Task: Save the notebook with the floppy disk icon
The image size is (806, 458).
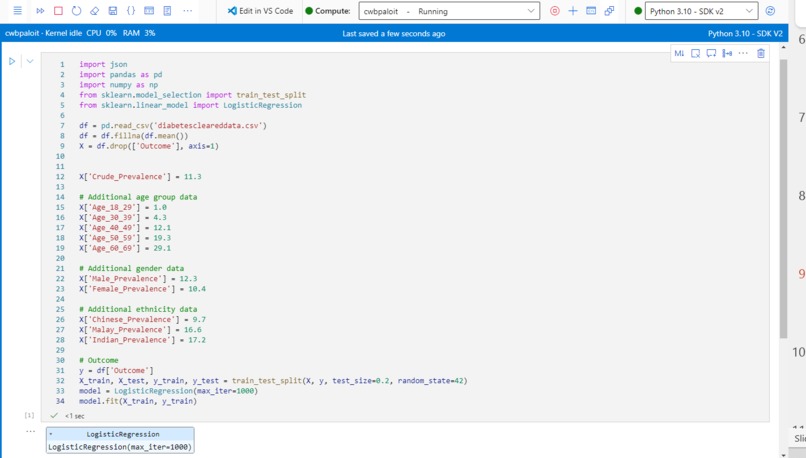Action: [113, 10]
